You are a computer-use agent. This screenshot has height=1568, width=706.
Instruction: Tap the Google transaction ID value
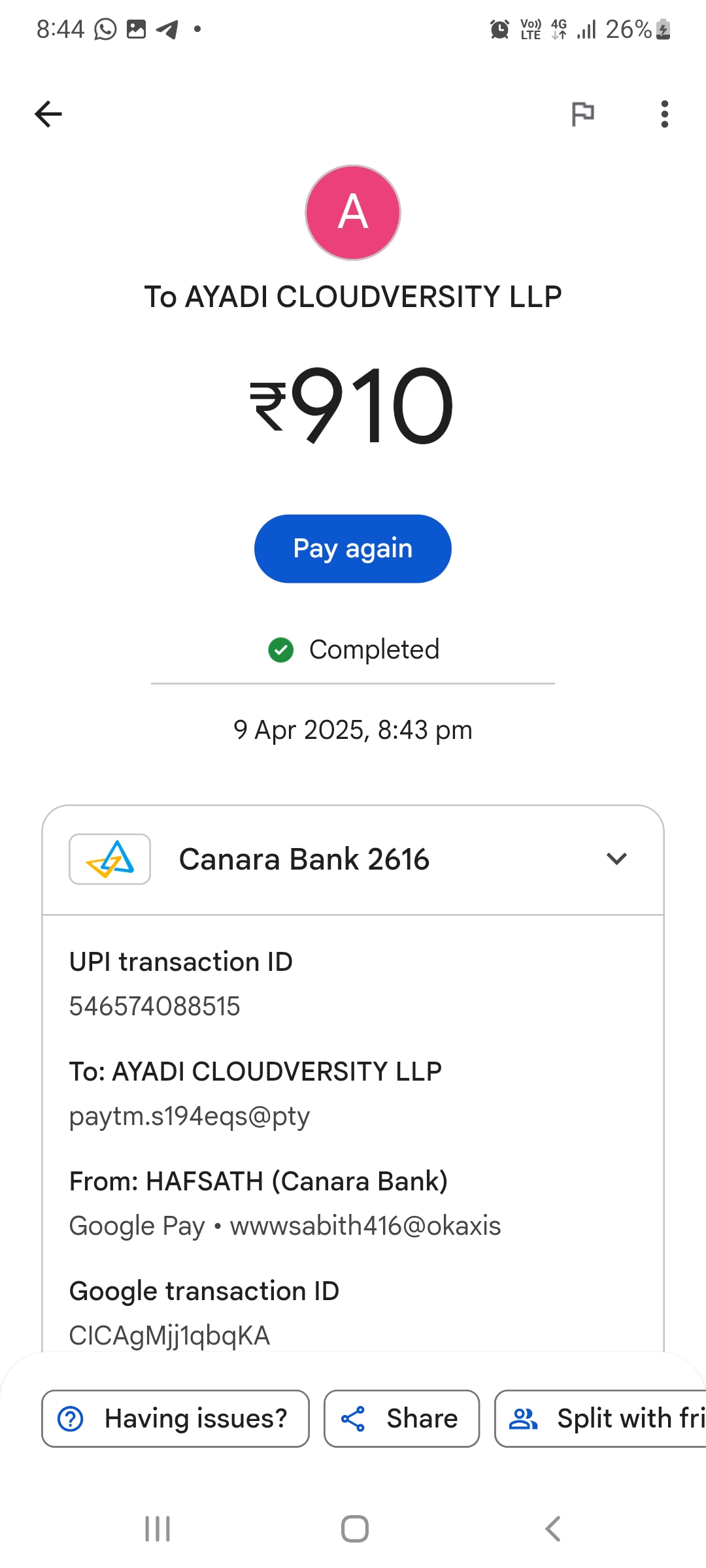[x=169, y=1335]
